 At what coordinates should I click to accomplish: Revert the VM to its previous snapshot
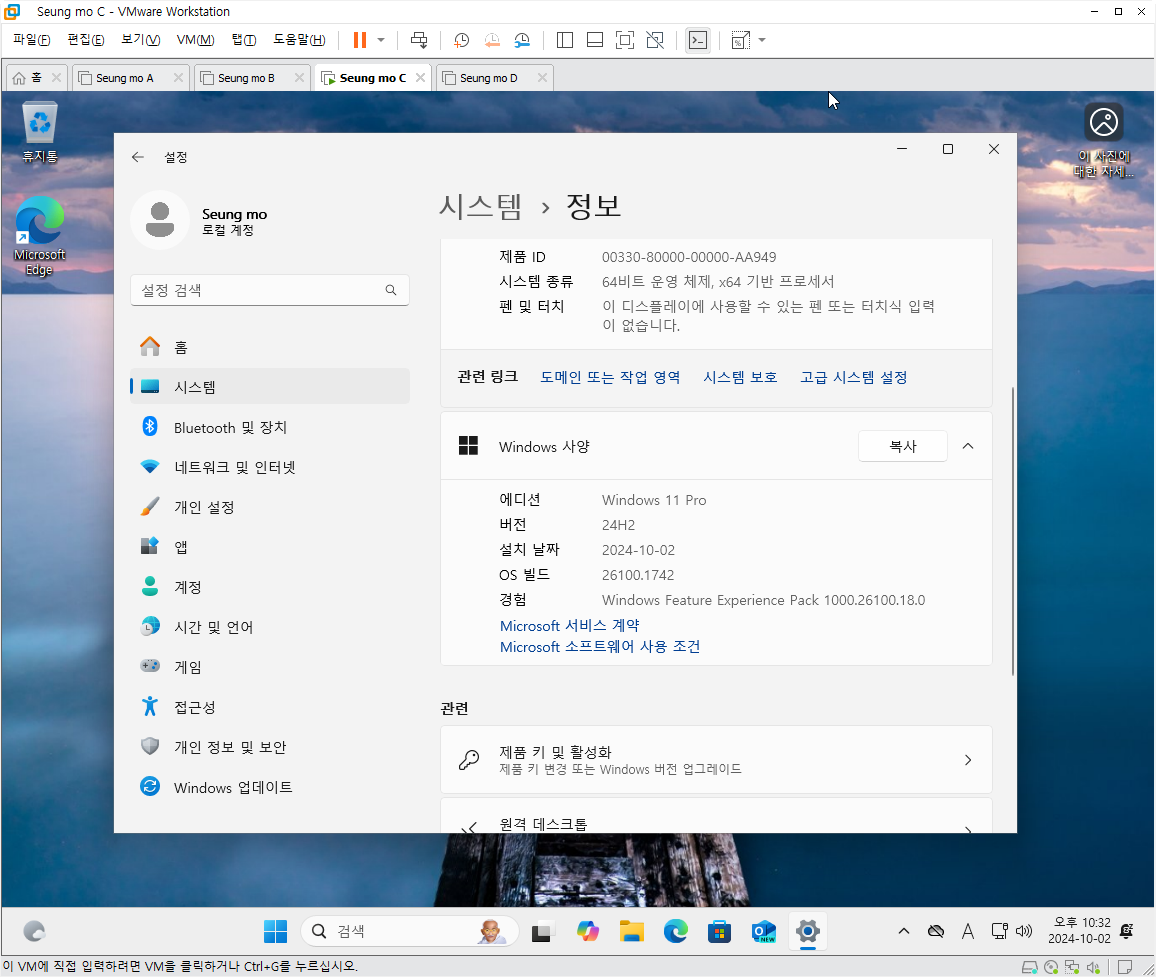point(492,40)
